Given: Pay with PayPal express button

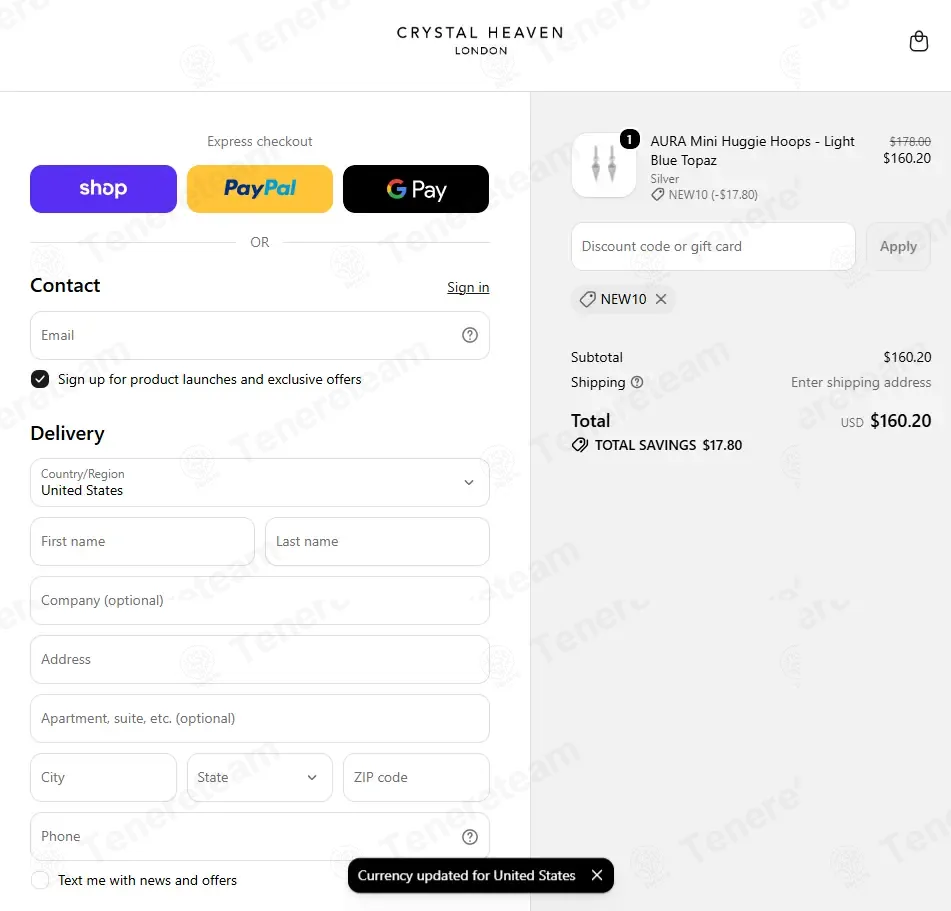Looking at the screenshot, I should (x=260, y=189).
